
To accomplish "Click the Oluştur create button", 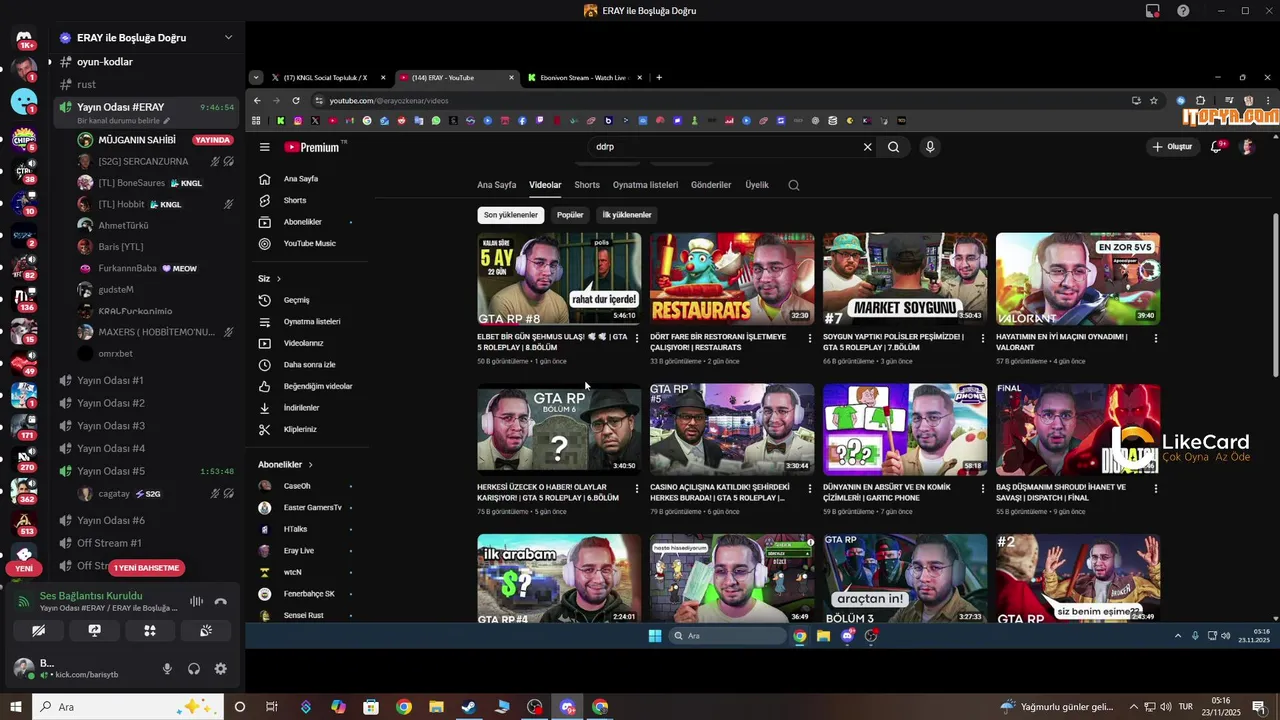I will [x=1173, y=147].
